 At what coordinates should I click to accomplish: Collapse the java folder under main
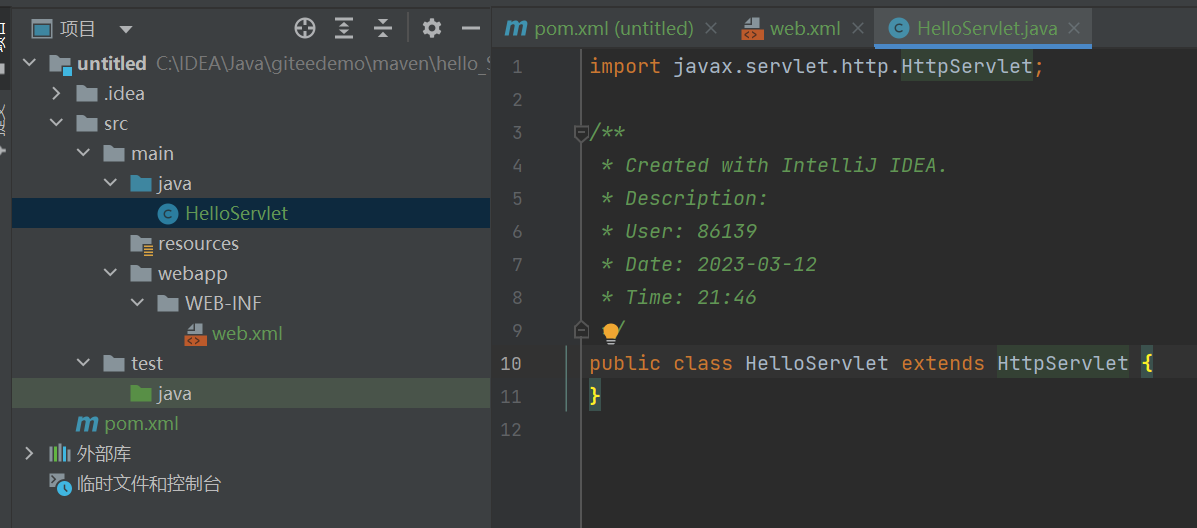[x=110, y=184]
